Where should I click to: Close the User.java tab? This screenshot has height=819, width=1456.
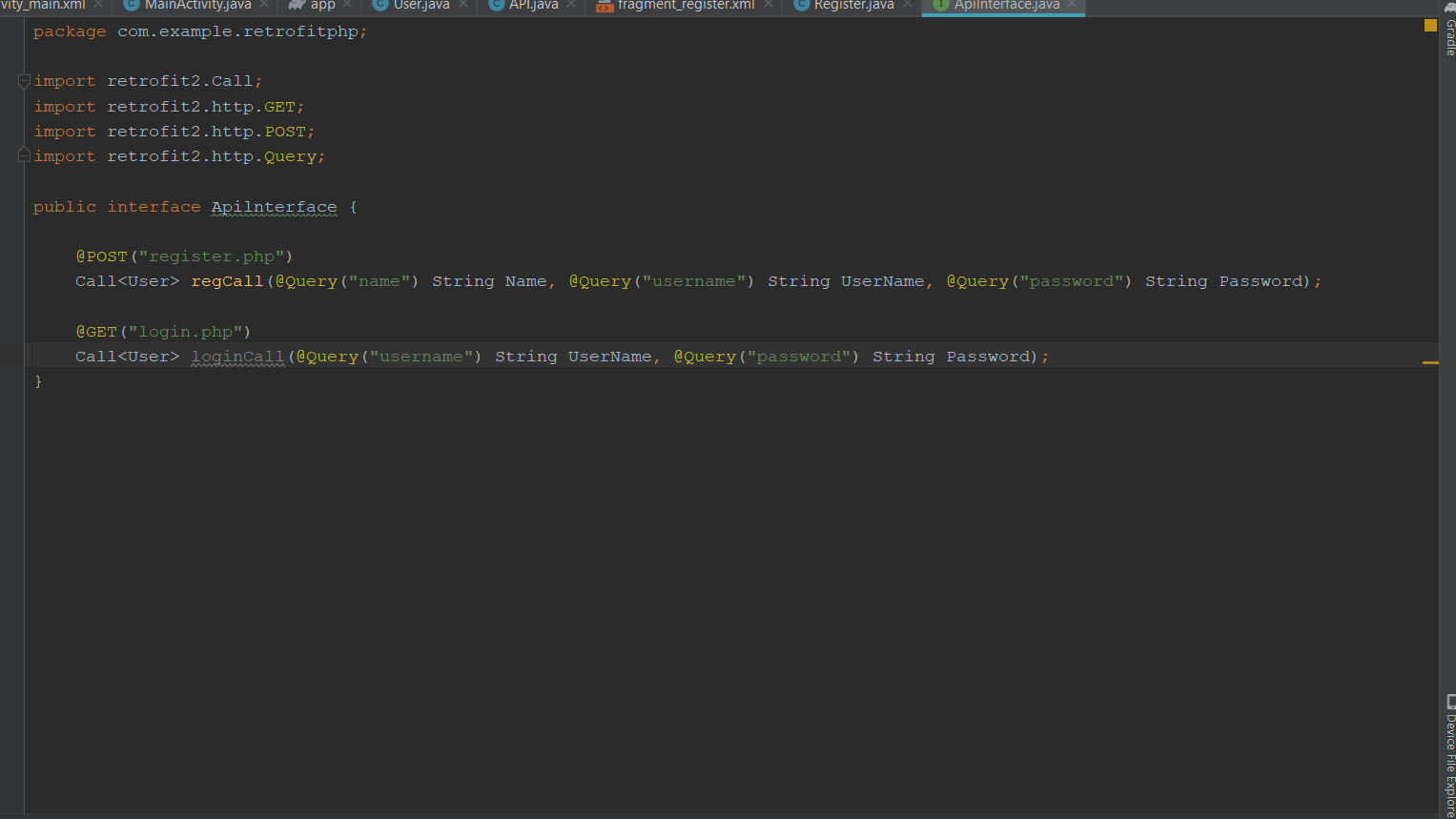point(462,4)
